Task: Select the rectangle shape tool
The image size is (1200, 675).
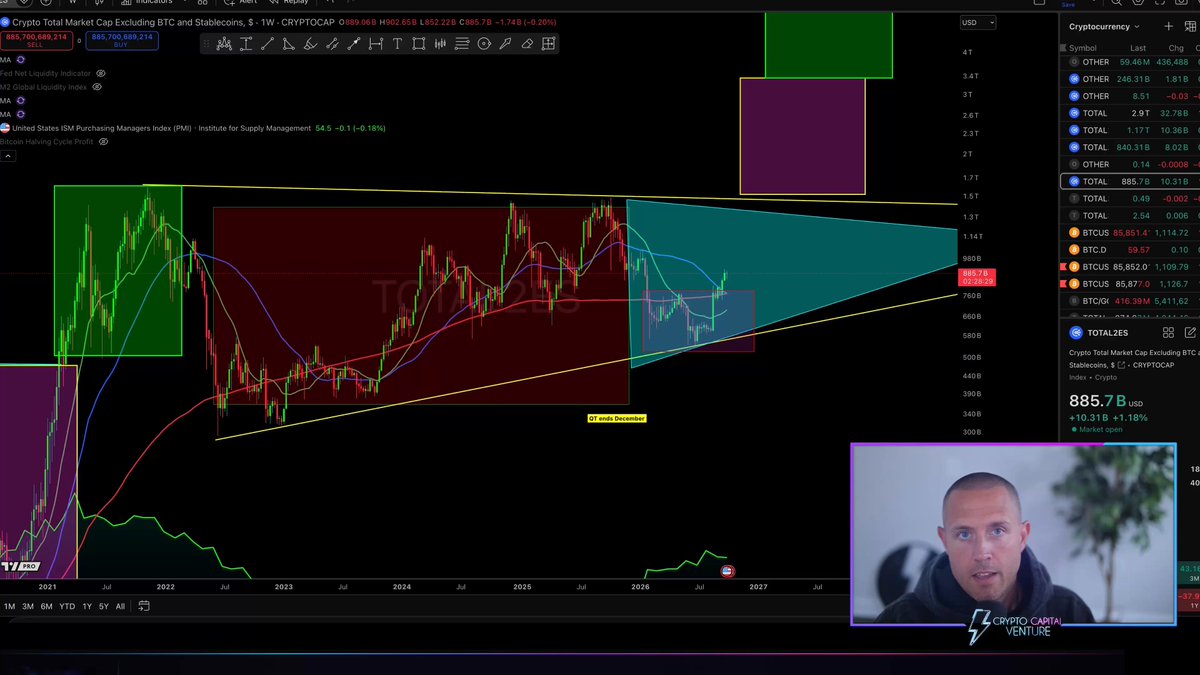Action: pyautogui.click(x=419, y=43)
